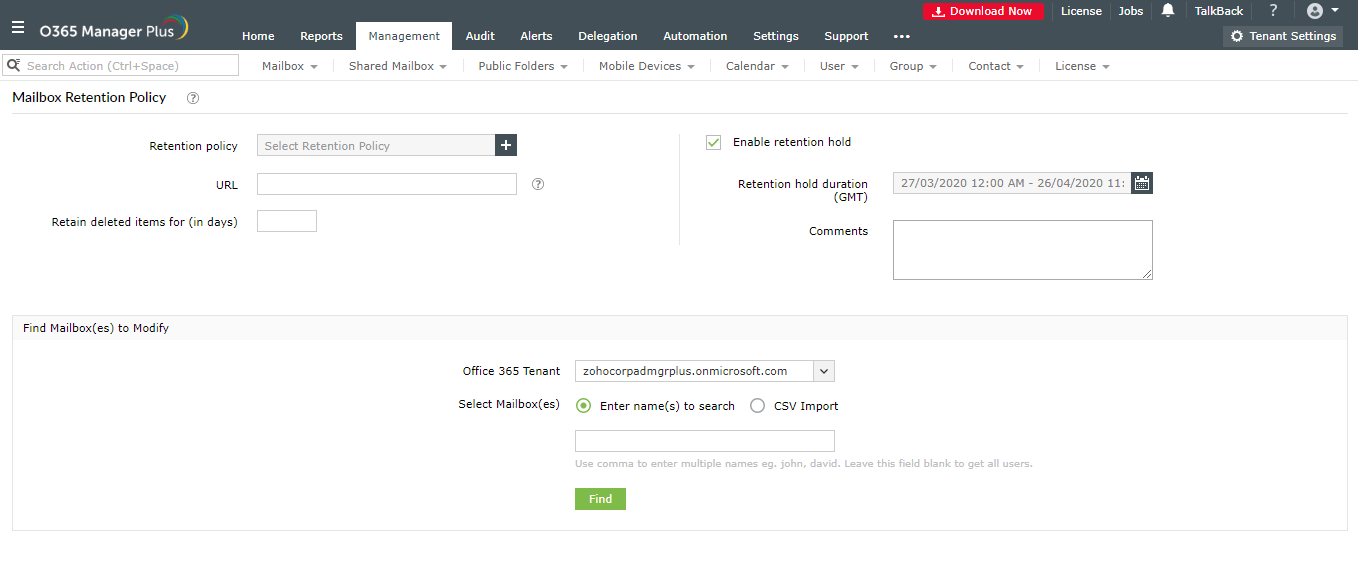Expand the User dropdown menu
Screen dimensions: 1358x580
pyautogui.click(x=839, y=66)
